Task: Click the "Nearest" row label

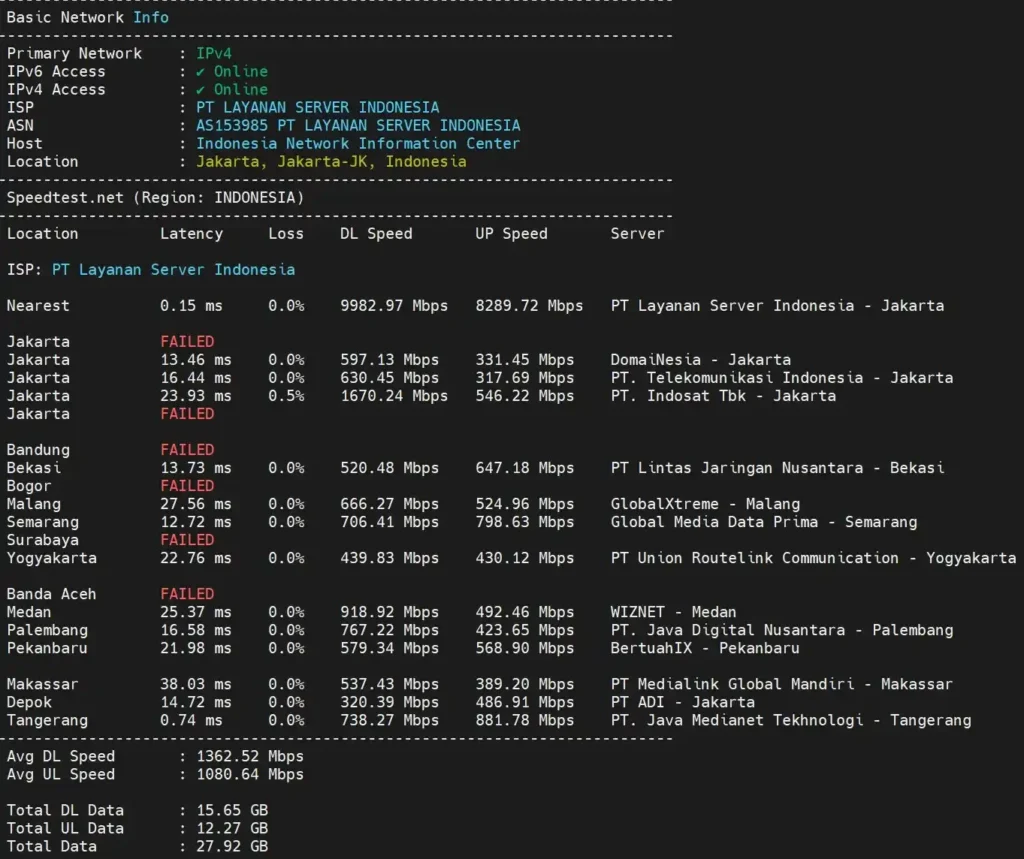Action: [x=38, y=306]
